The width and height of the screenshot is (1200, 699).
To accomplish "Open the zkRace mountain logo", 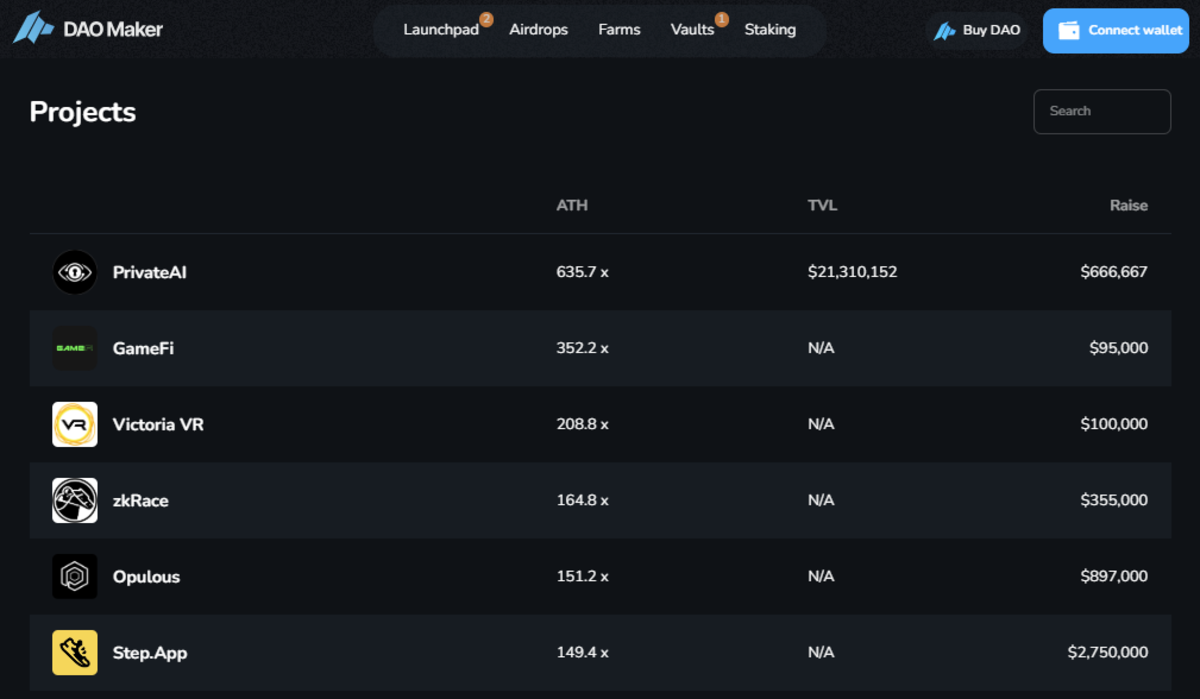I will [x=75, y=500].
